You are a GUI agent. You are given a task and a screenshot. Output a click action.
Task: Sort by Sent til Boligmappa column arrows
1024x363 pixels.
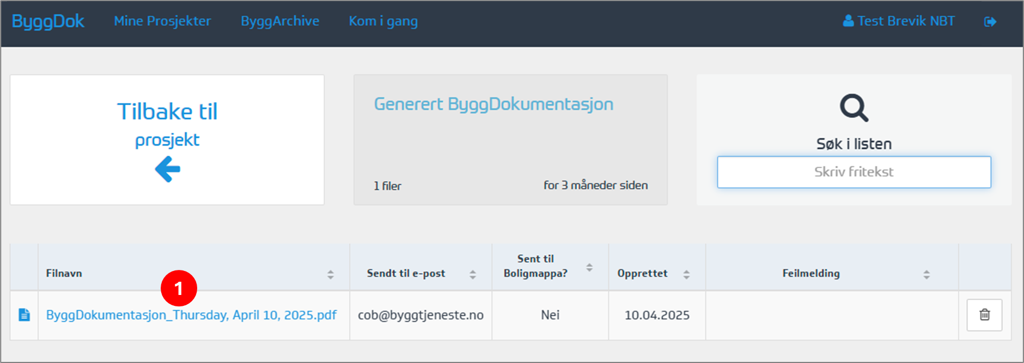click(x=589, y=267)
